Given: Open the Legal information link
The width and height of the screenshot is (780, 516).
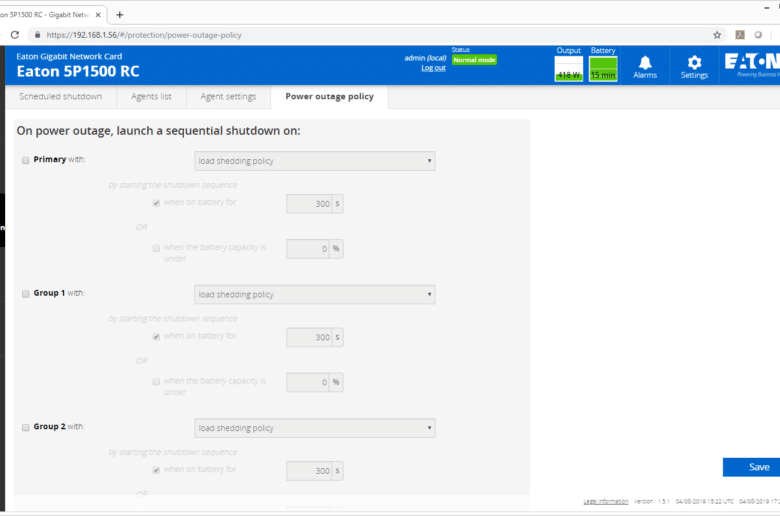Looking at the screenshot, I should tap(605, 502).
